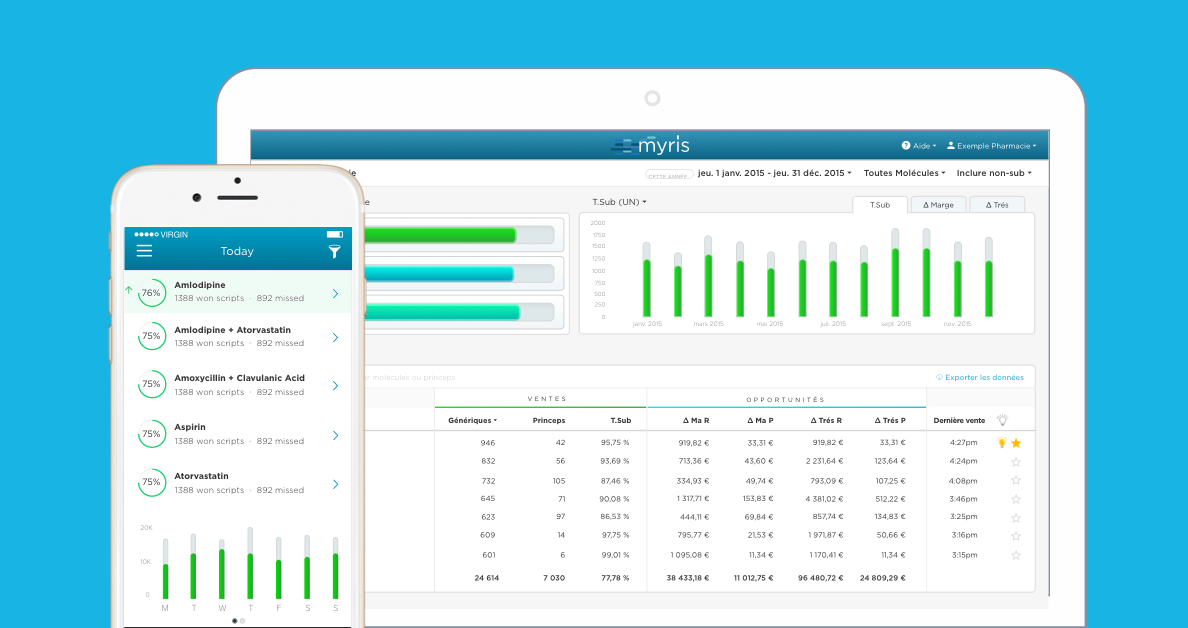The width and height of the screenshot is (1188, 628).
Task: Star the 3:15pm sale row
Action: (x=1016, y=555)
